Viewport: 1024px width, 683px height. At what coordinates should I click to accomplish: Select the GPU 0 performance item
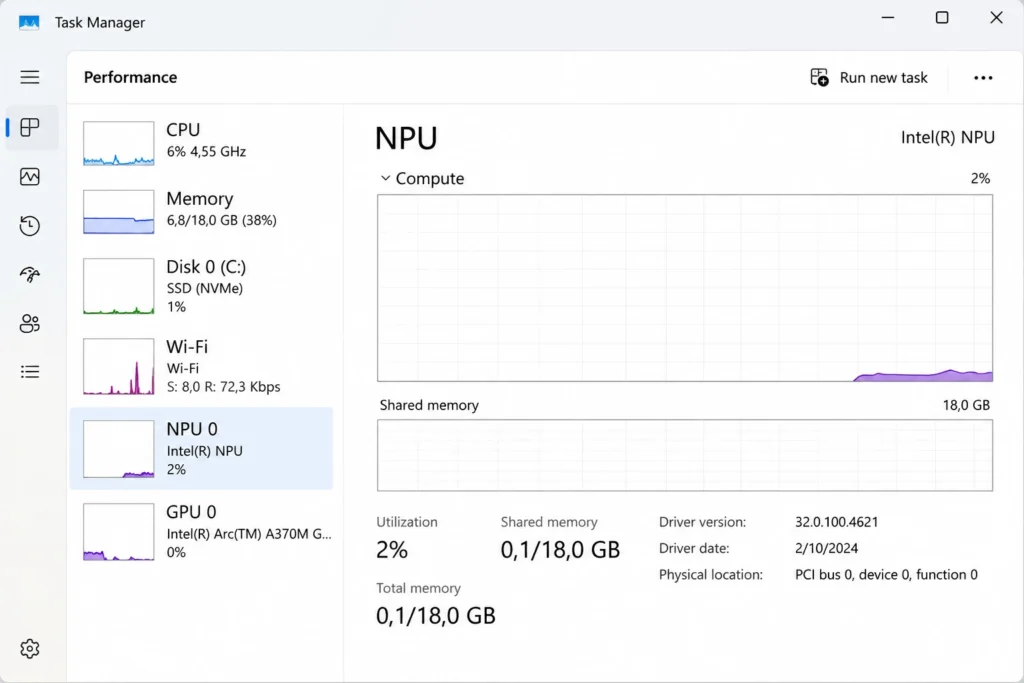pos(201,532)
